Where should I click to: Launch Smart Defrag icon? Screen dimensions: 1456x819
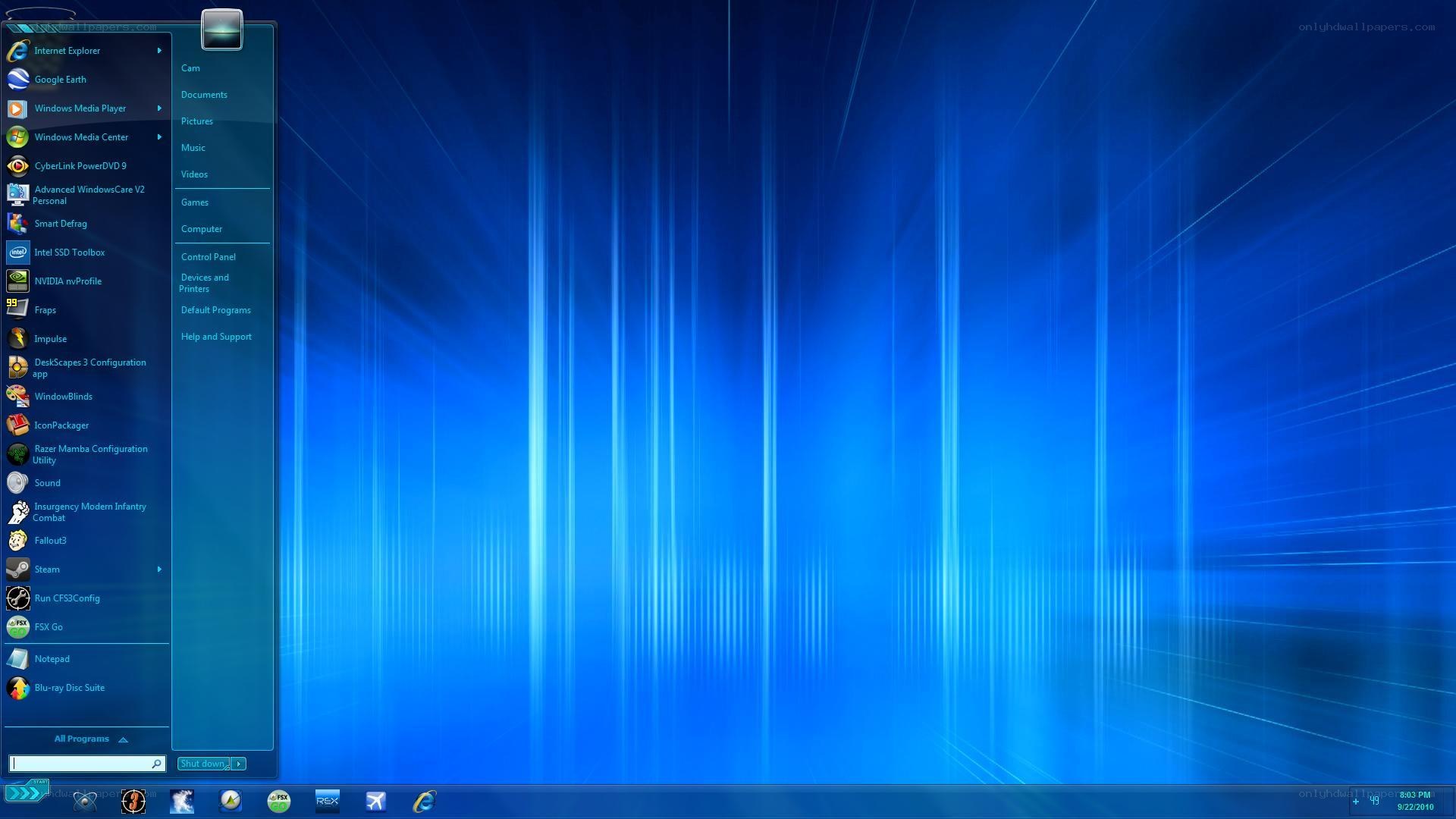tap(17, 224)
